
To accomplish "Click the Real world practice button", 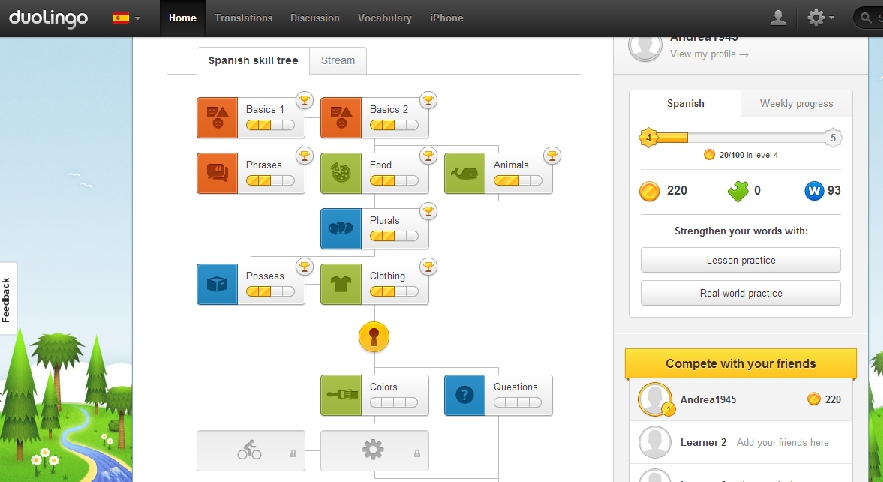I will point(740,294).
